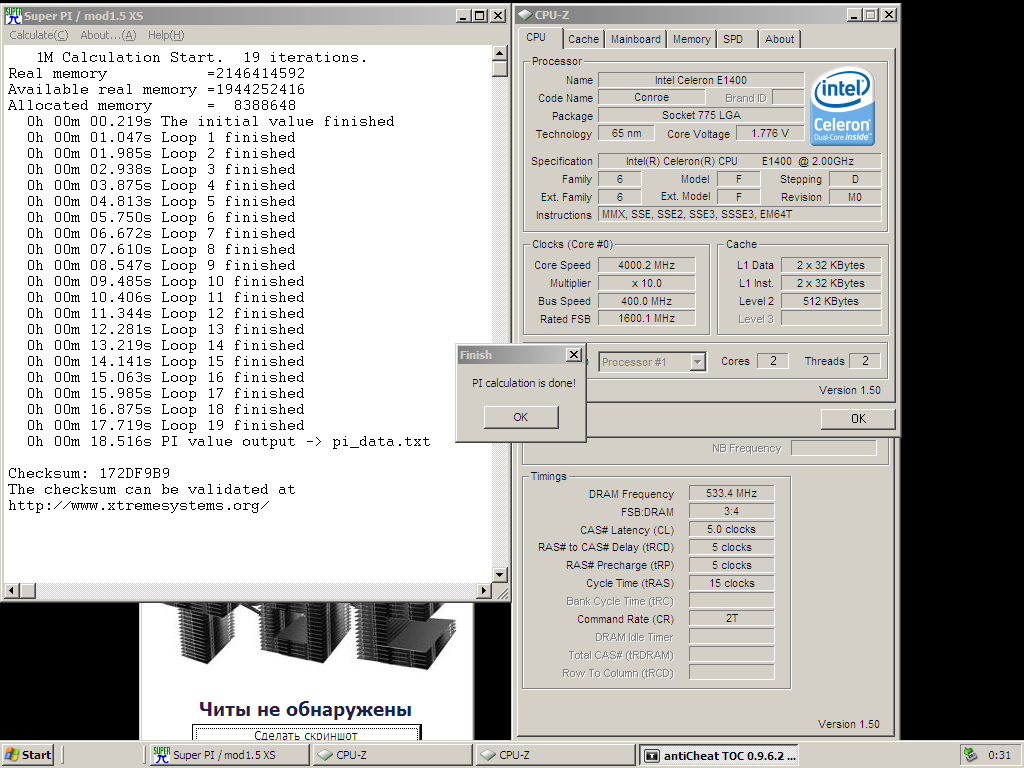Switch to the Memory tab in CPU-Z

[692, 39]
